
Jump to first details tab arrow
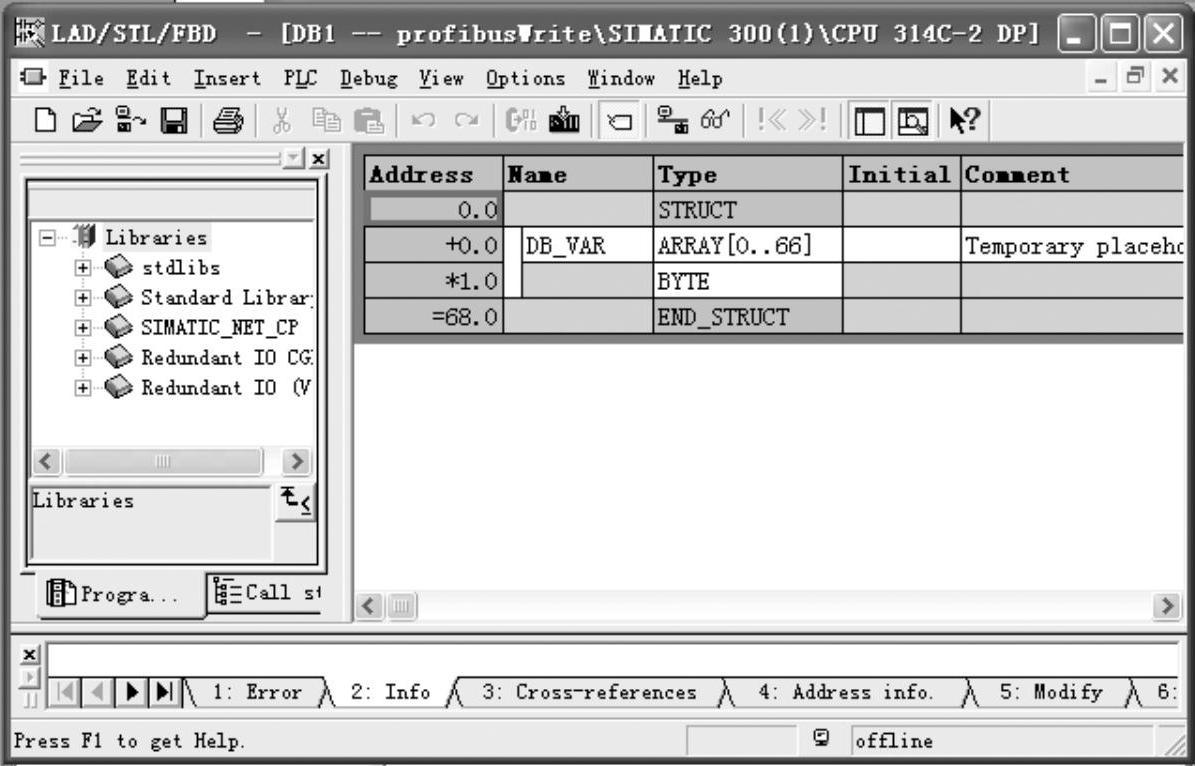click(66, 692)
